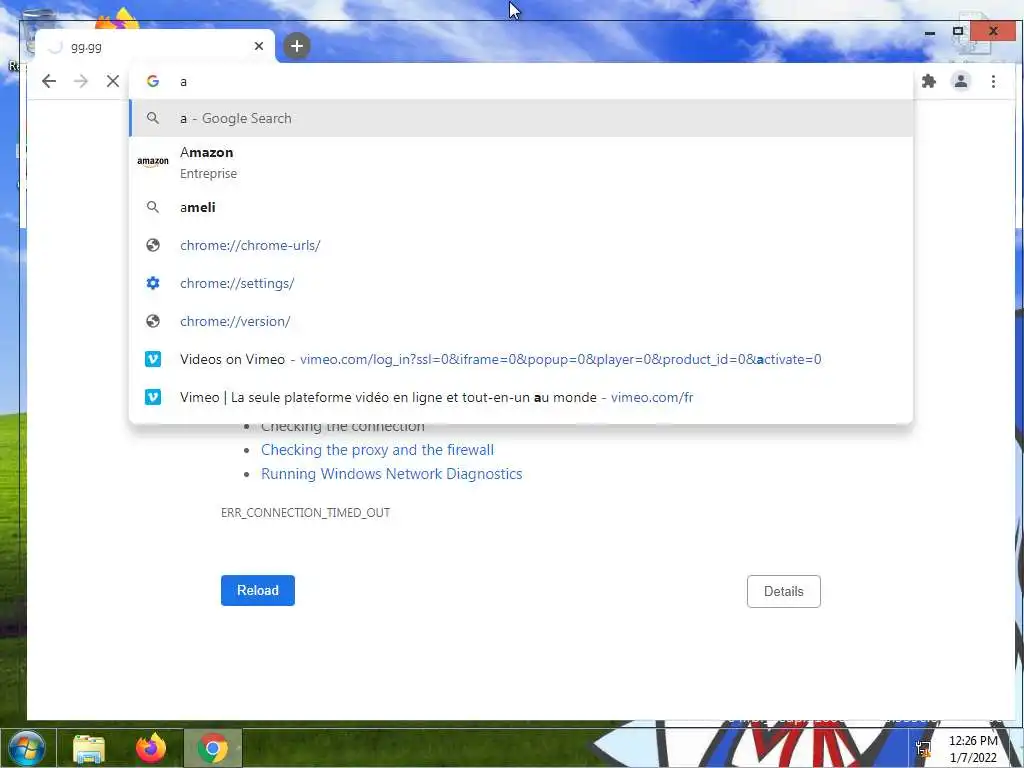Click Vimeo icon beside vimeo.com/fr row
Viewport: 1024px width, 768px height.
pos(153,396)
